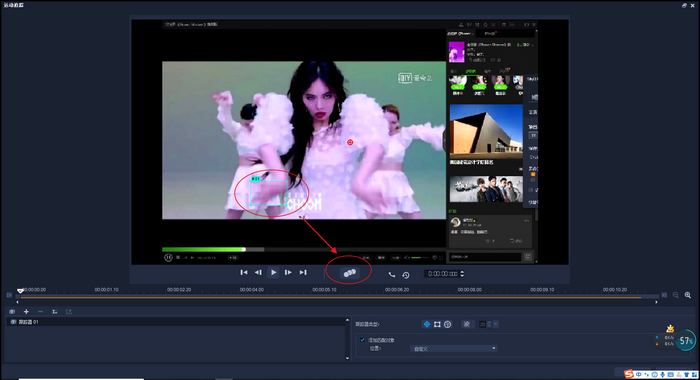Remove the selected tracker with the minus icon
Screen dimensions: 700x380
(x=41, y=312)
